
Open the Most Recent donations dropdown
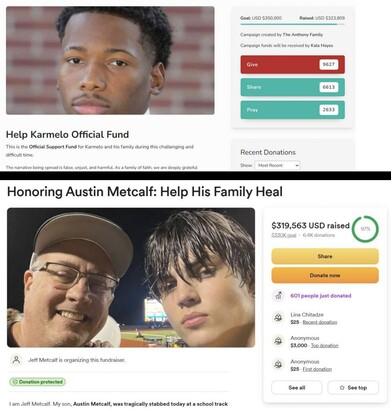[x=277, y=165]
